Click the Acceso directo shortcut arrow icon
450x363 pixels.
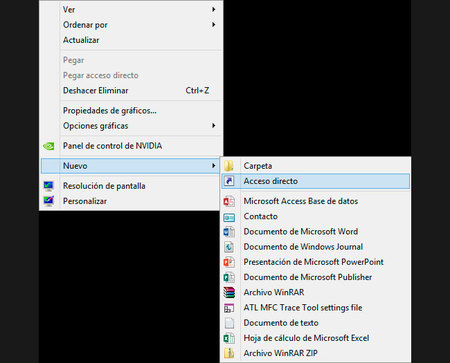pyautogui.click(x=229, y=181)
